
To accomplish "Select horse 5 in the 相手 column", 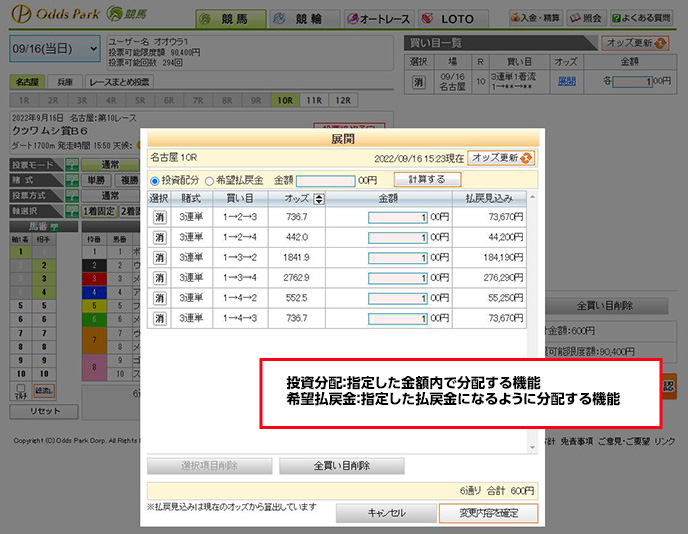I will (x=44, y=306).
